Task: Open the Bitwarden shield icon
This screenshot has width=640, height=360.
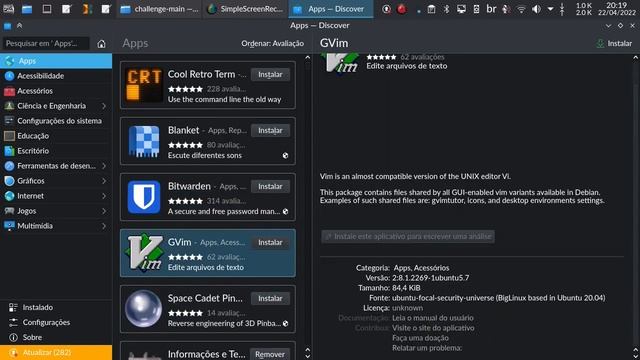Action: coord(144,197)
